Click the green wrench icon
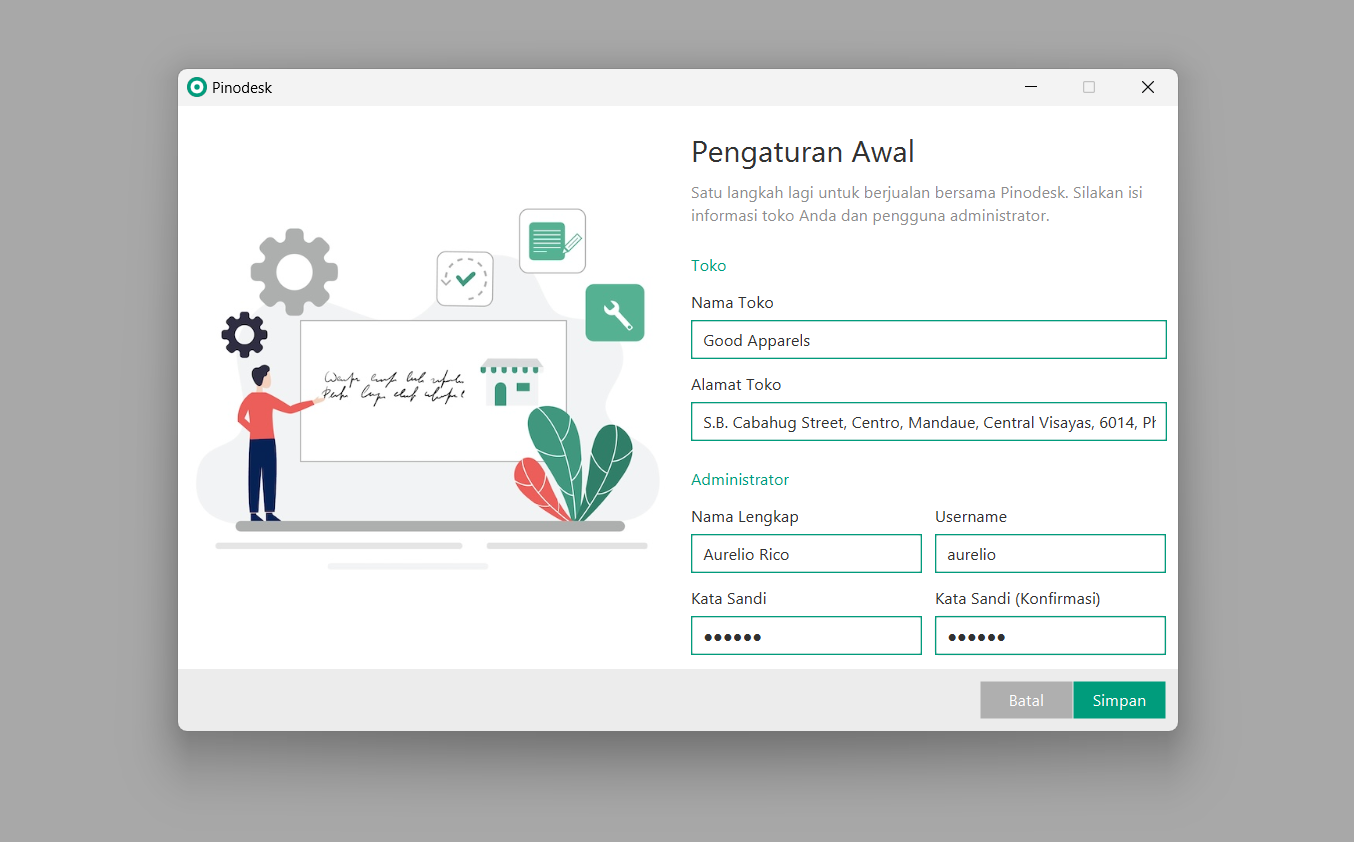1354x842 pixels. (x=615, y=313)
